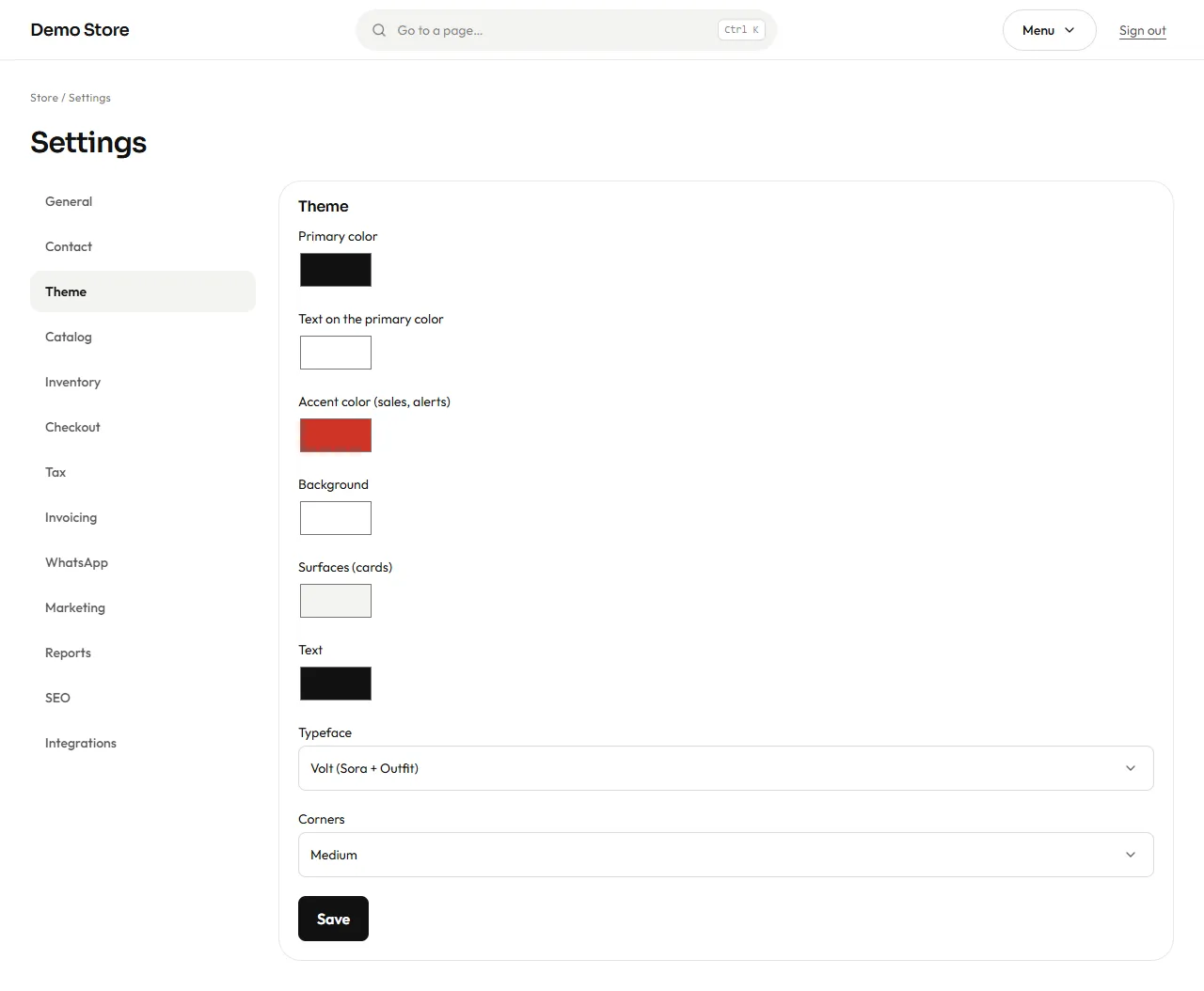Click the Save button
This screenshot has width=1204, height=991.
pos(333,919)
